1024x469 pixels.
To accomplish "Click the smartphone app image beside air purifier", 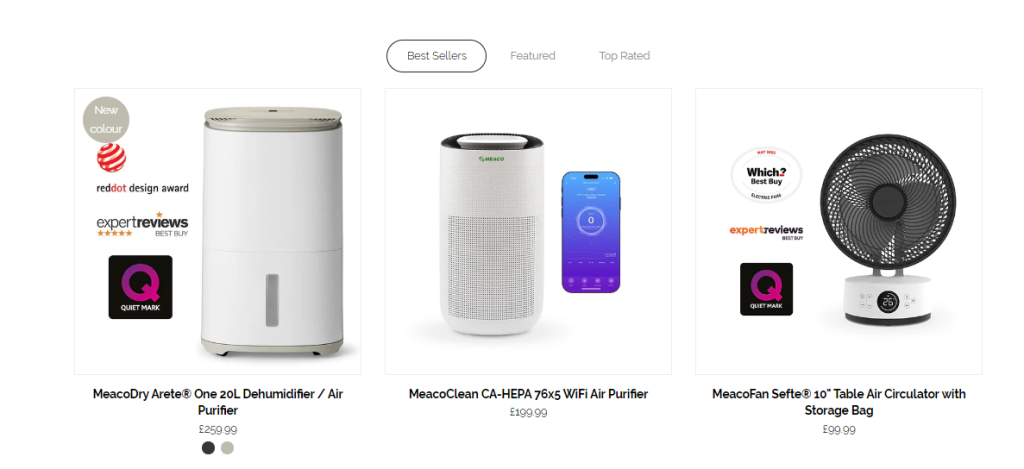I will point(591,232).
